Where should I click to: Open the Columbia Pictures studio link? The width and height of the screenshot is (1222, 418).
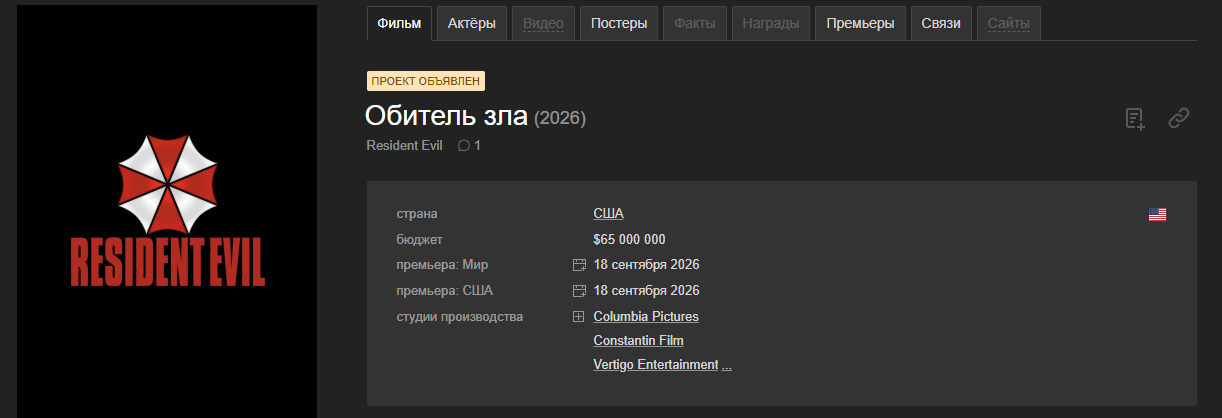[646, 317]
